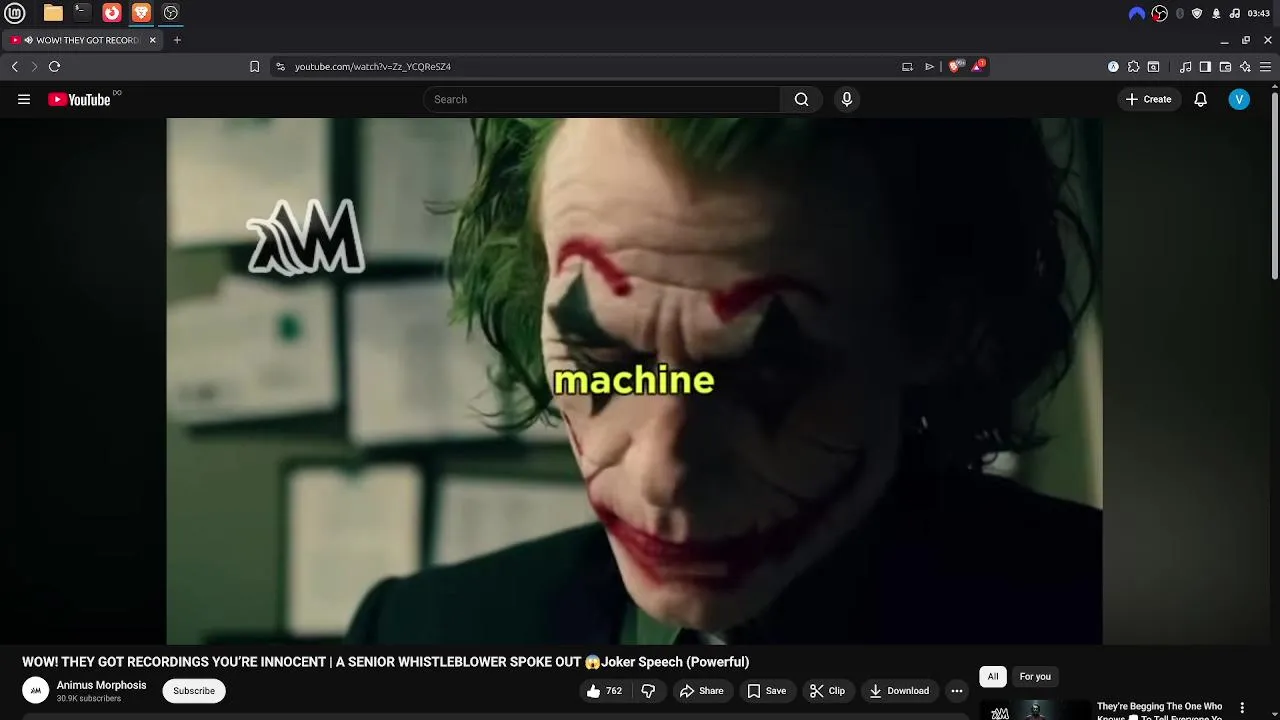
Task: Open Brave Rewards triangle icon
Action: click(x=978, y=66)
